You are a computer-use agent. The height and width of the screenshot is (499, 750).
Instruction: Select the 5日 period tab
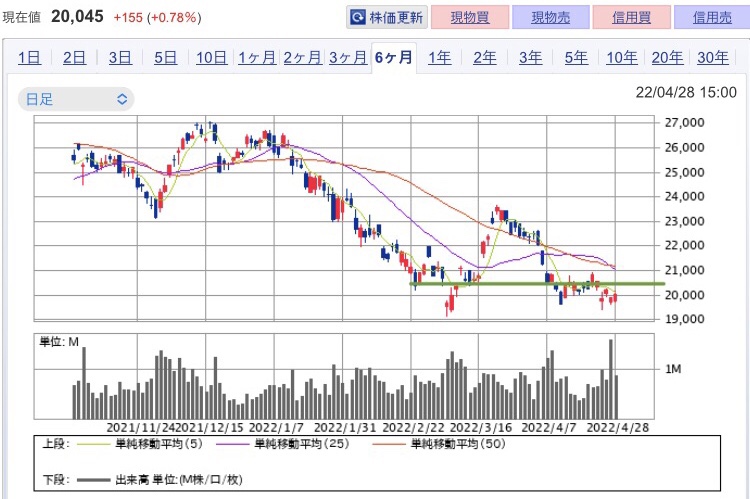tap(165, 58)
